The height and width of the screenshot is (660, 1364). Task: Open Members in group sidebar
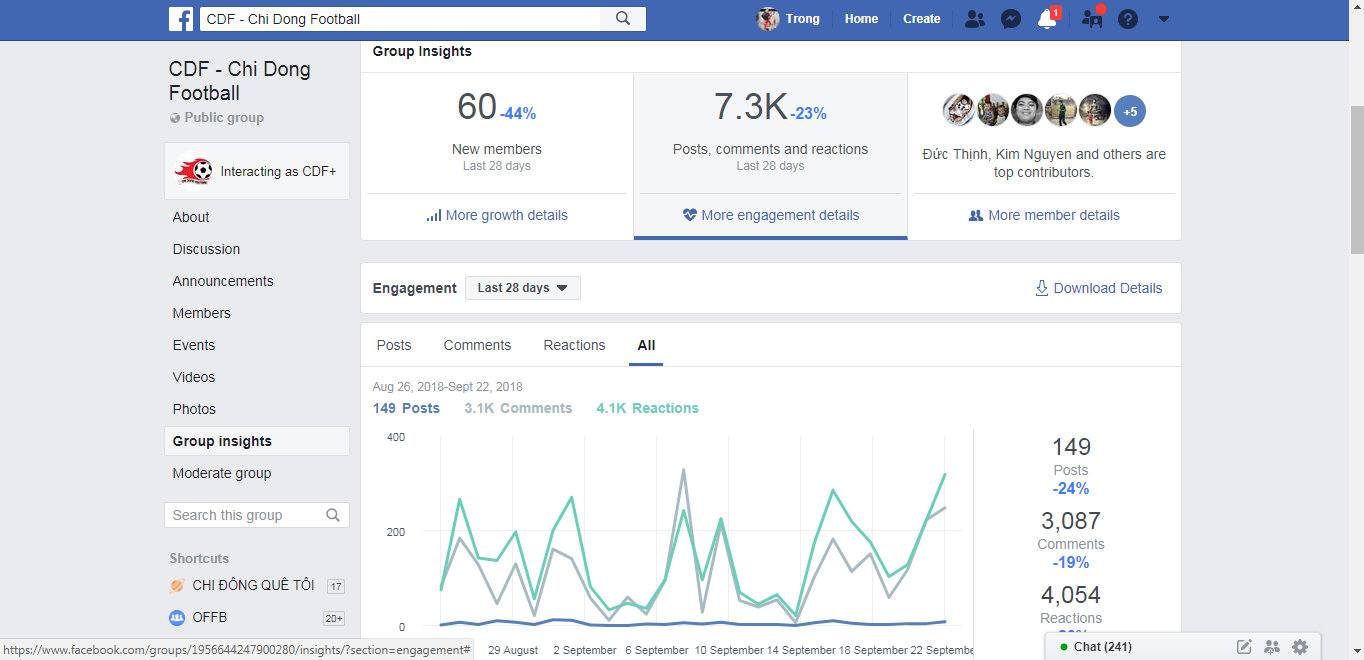pyautogui.click(x=201, y=313)
